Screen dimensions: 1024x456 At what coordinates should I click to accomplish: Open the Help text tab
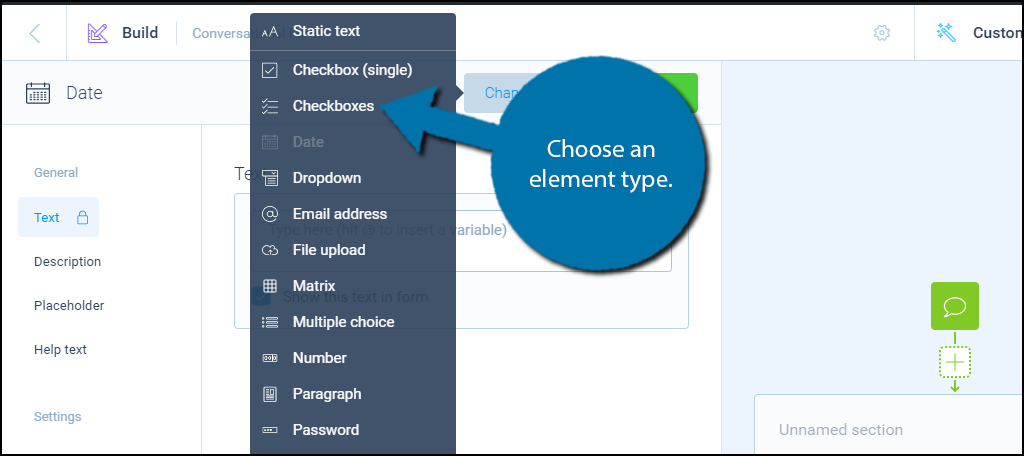60,350
